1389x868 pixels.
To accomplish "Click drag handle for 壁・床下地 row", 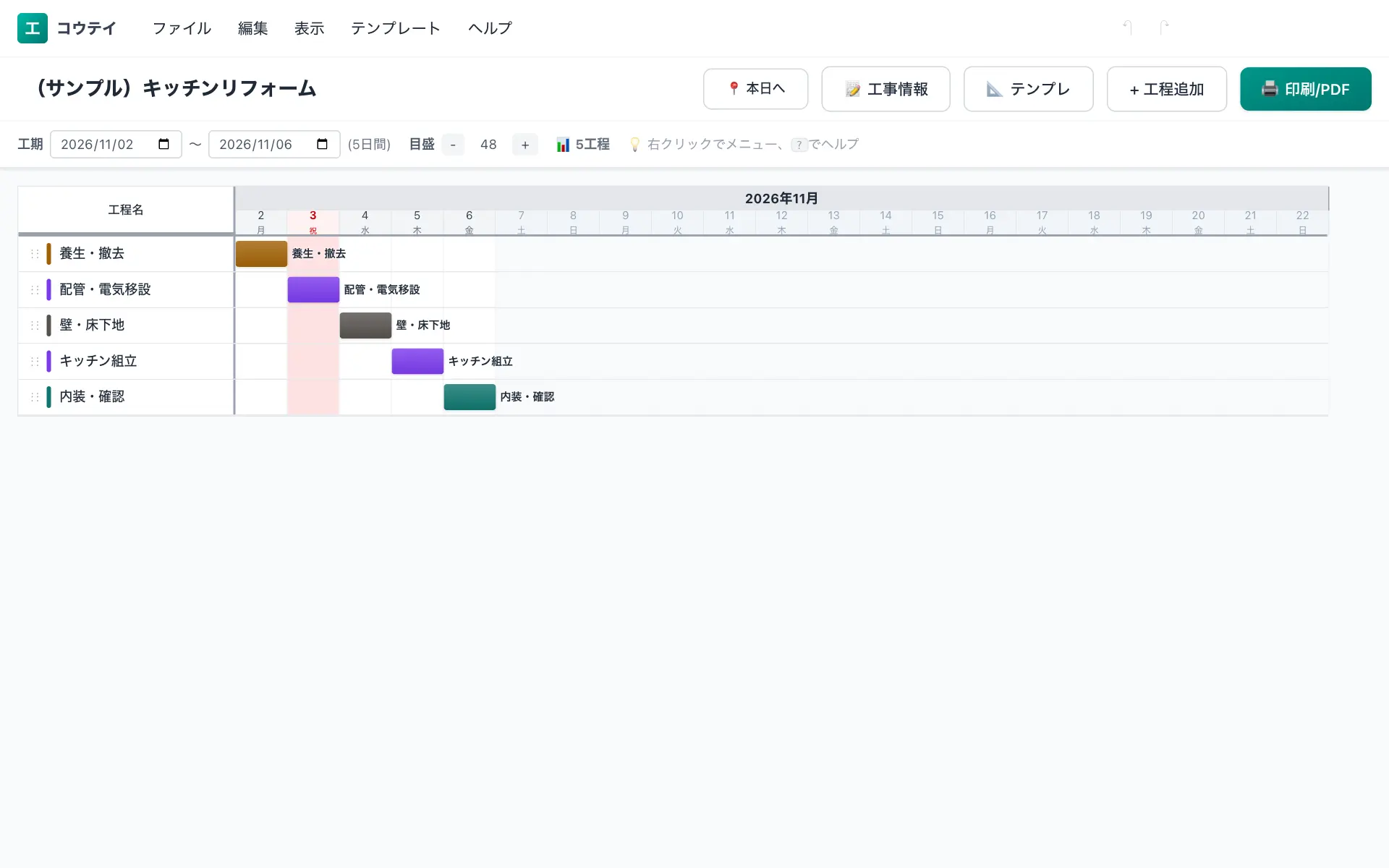I will (34, 325).
